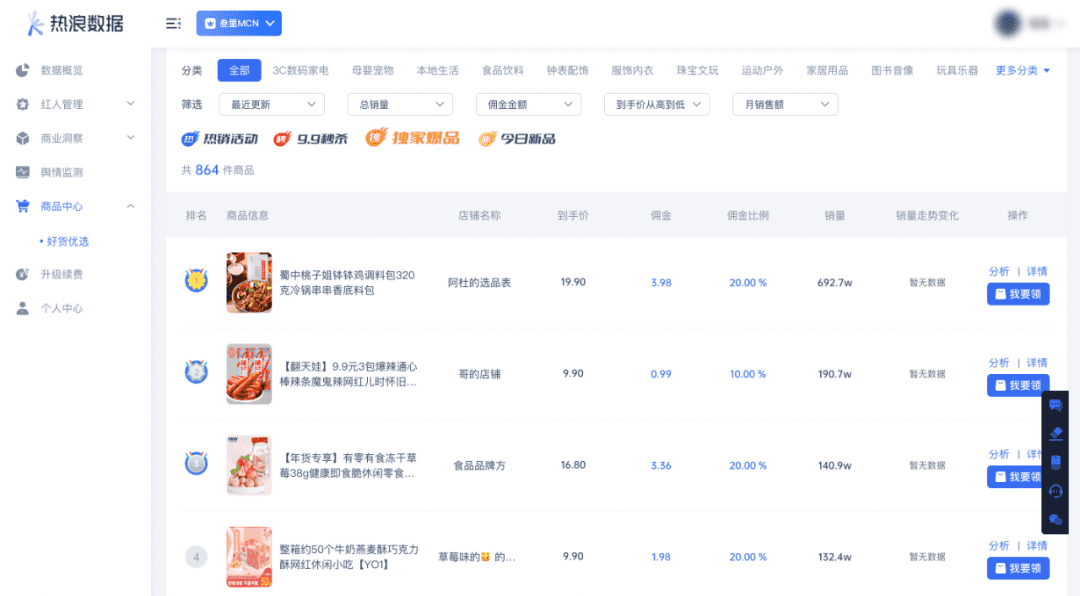Click the 个人中心 person icon
Screen dimensions: 1080x596
(23, 308)
